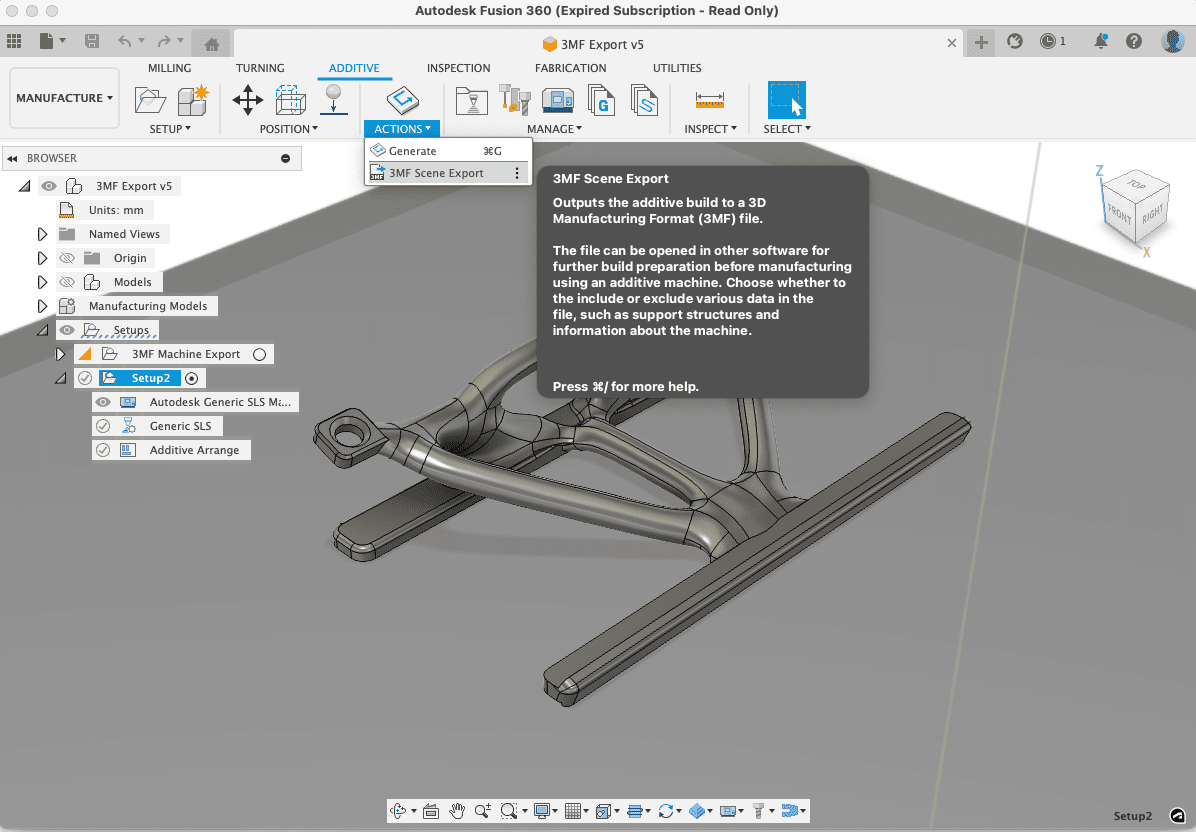This screenshot has width=1196, height=832.
Task: Click the TOP face of the view cube
Action: tap(1135, 186)
